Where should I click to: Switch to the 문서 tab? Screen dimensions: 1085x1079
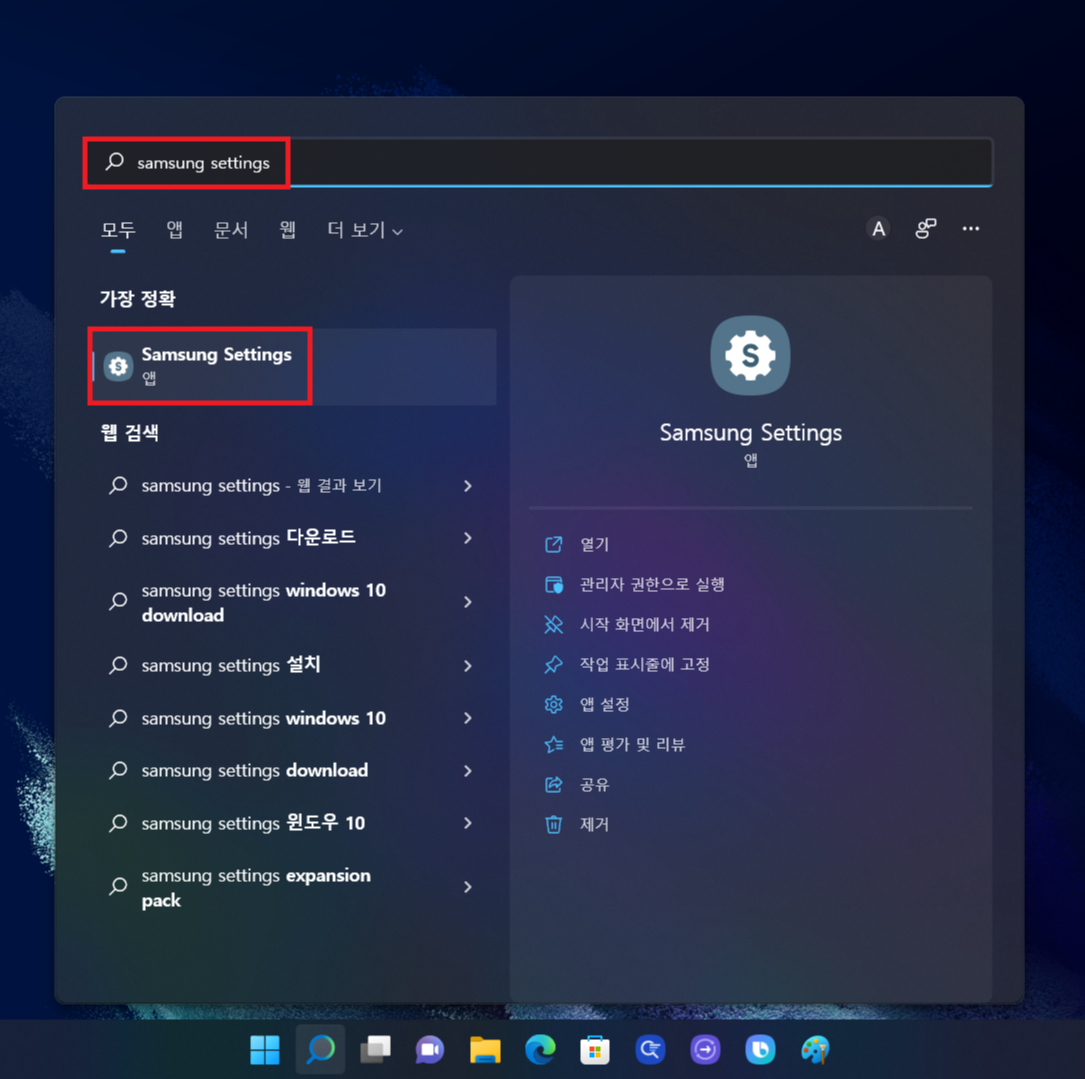231,230
